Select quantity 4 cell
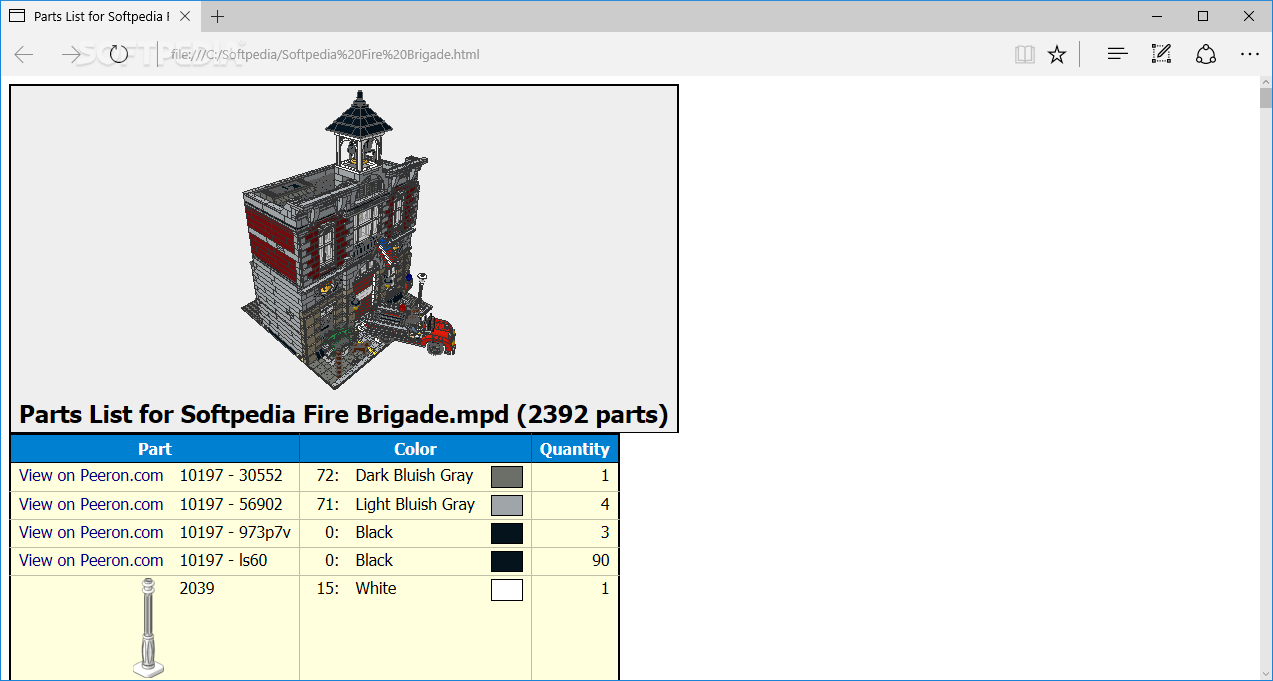Image resolution: width=1273 pixels, height=681 pixels. tap(575, 504)
